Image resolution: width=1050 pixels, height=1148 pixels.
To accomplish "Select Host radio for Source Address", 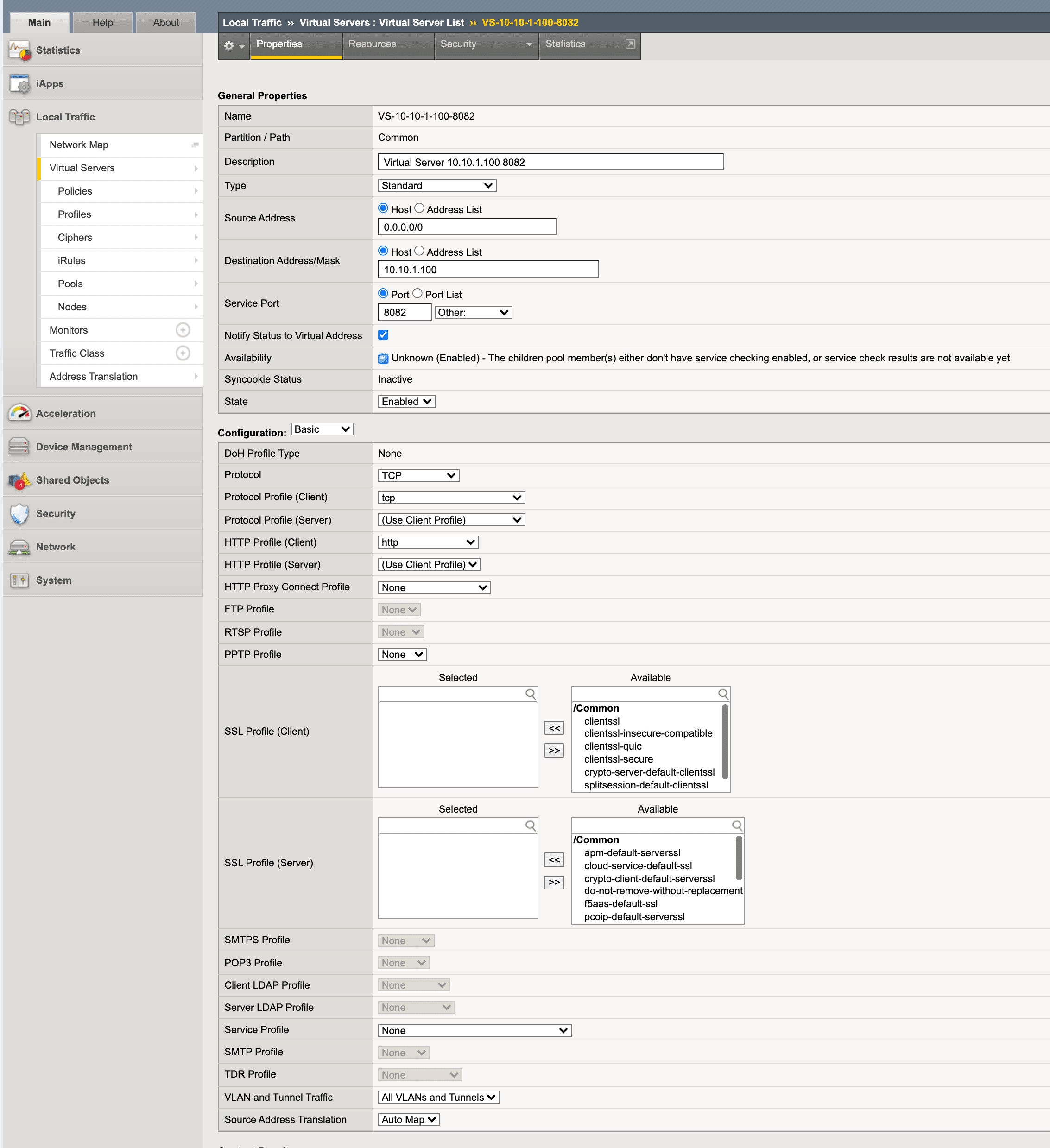I will [x=383, y=208].
